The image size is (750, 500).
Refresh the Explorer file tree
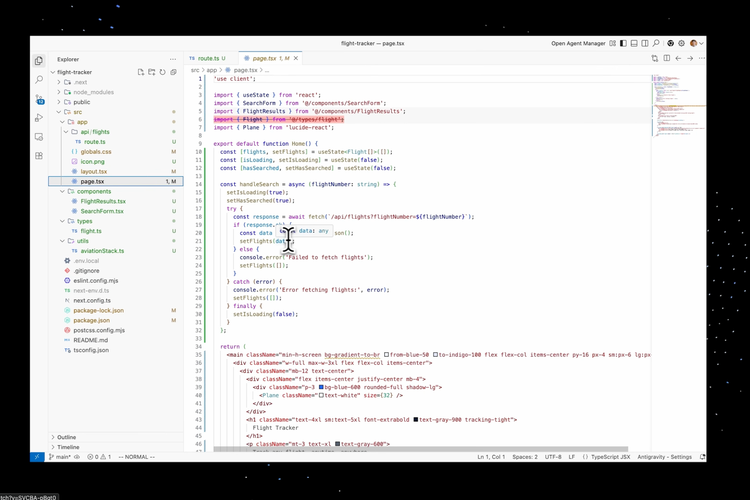coord(162,72)
